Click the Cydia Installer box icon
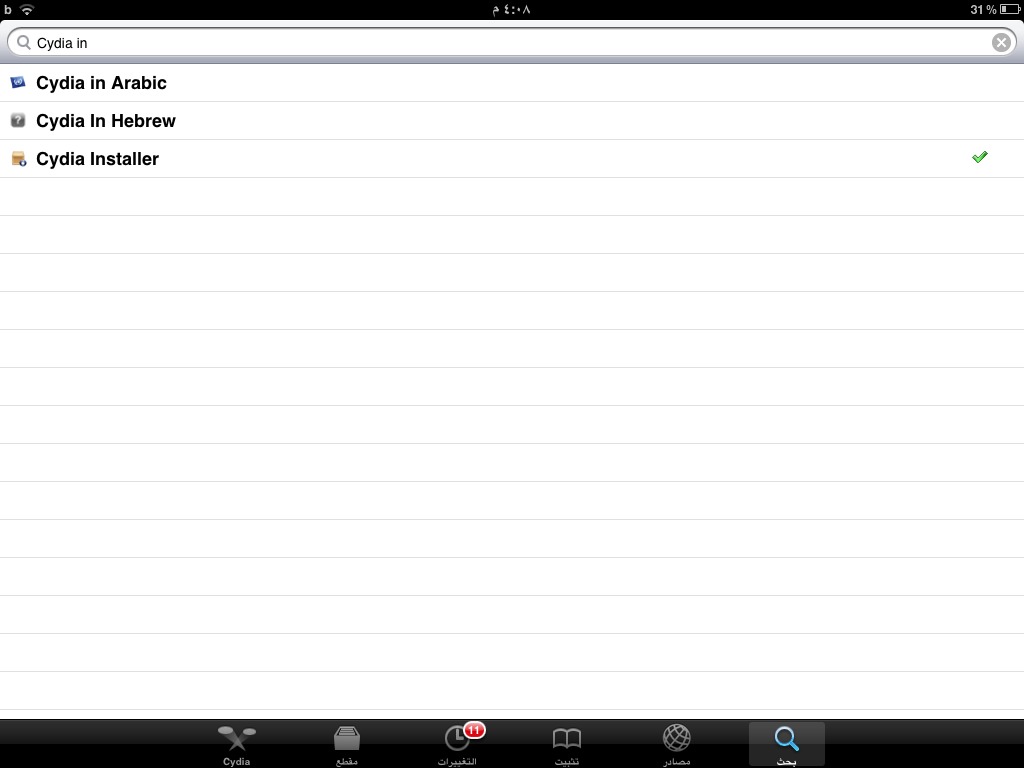The image size is (1024, 768). tap(19, 159)
